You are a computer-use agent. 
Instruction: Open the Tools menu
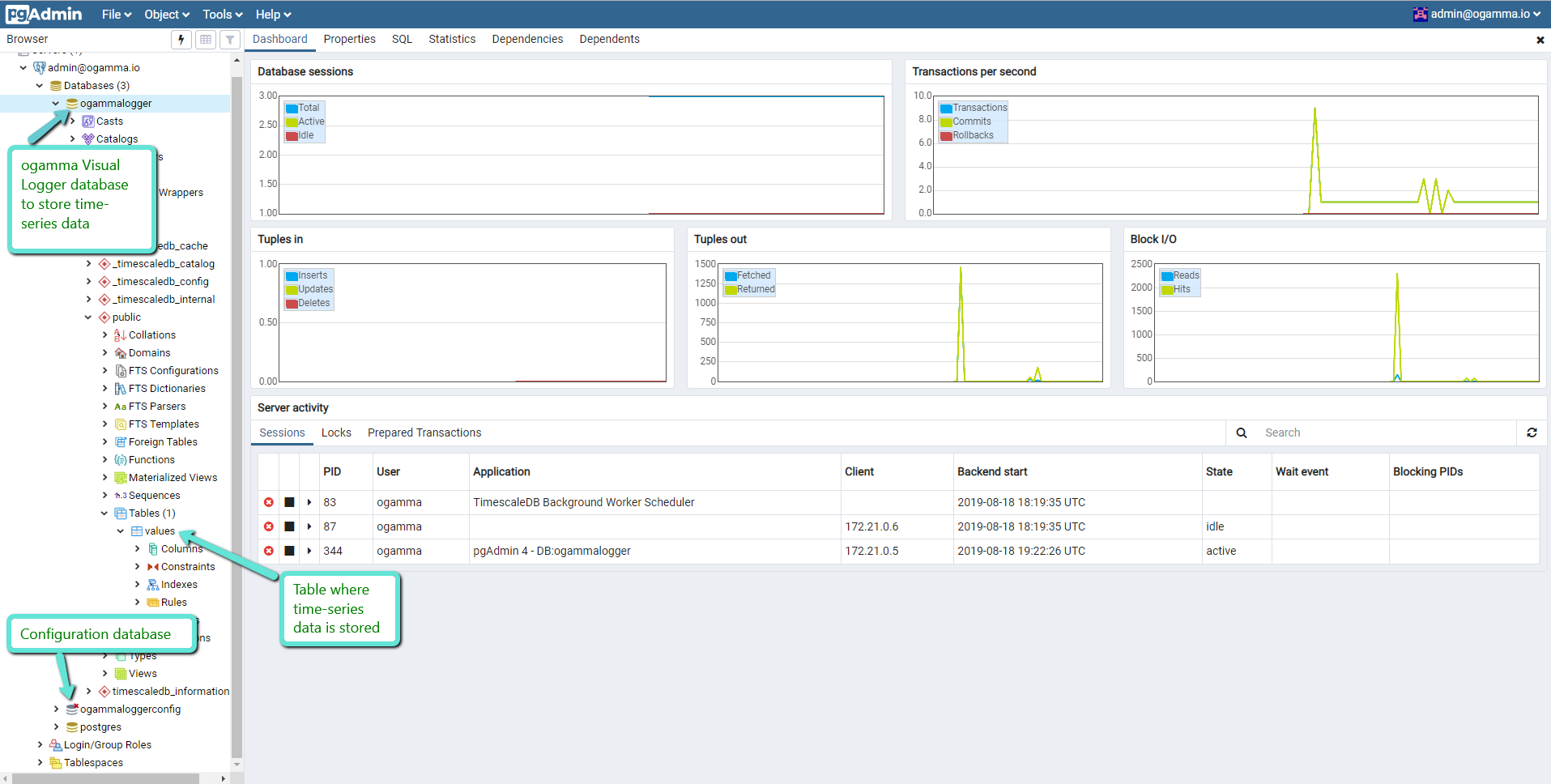click(222, 14)
